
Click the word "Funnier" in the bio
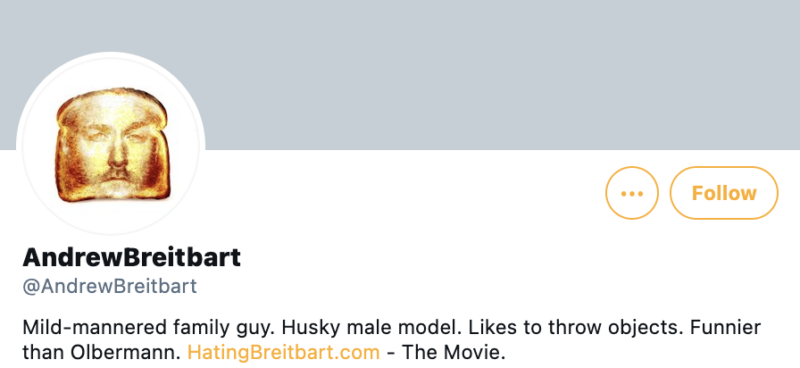coord(722,328)
